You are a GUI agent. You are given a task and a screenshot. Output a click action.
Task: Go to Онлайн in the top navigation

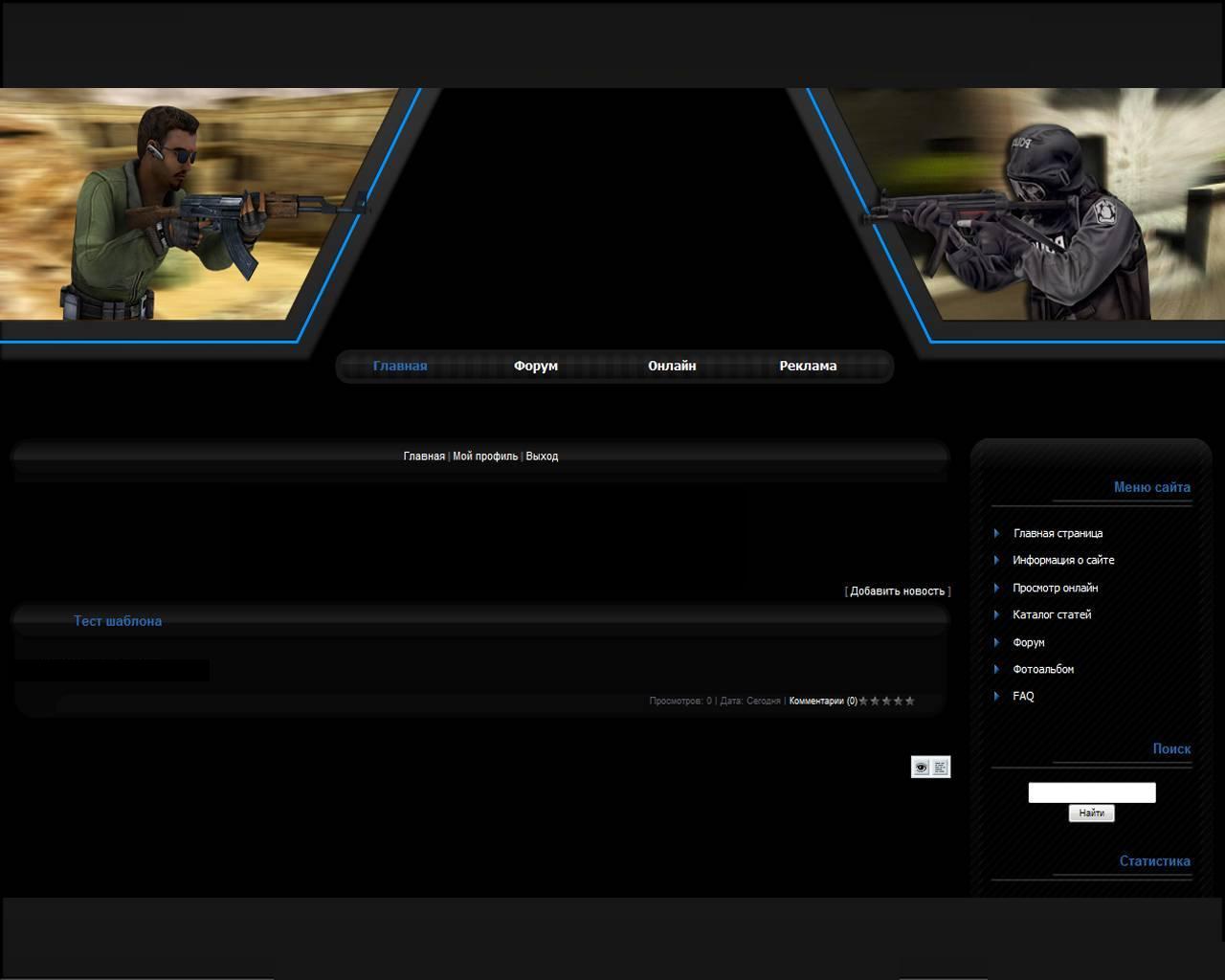pos(672,366)
